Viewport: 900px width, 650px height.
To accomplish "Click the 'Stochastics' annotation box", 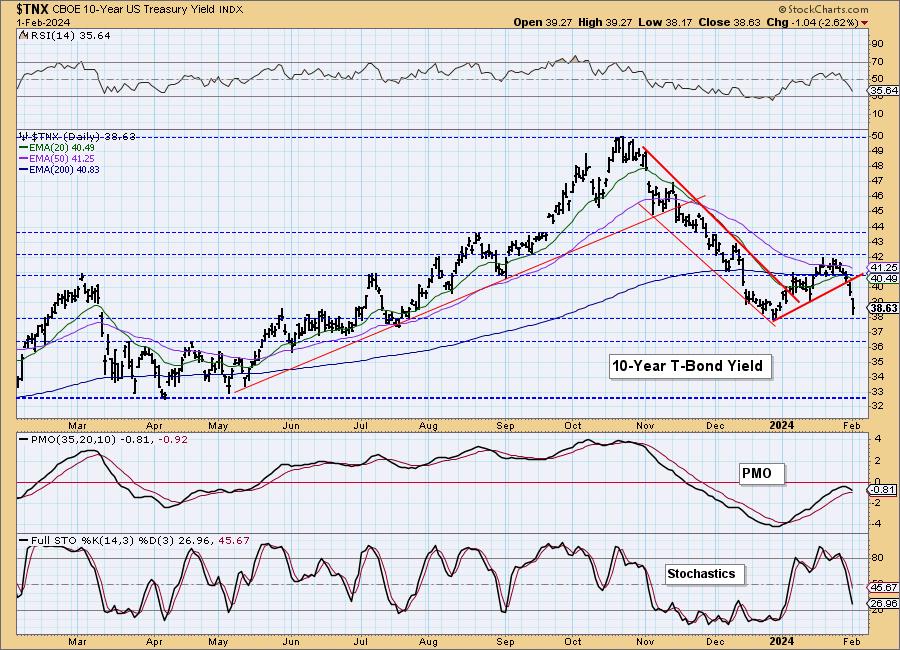I will click(704, 574).
